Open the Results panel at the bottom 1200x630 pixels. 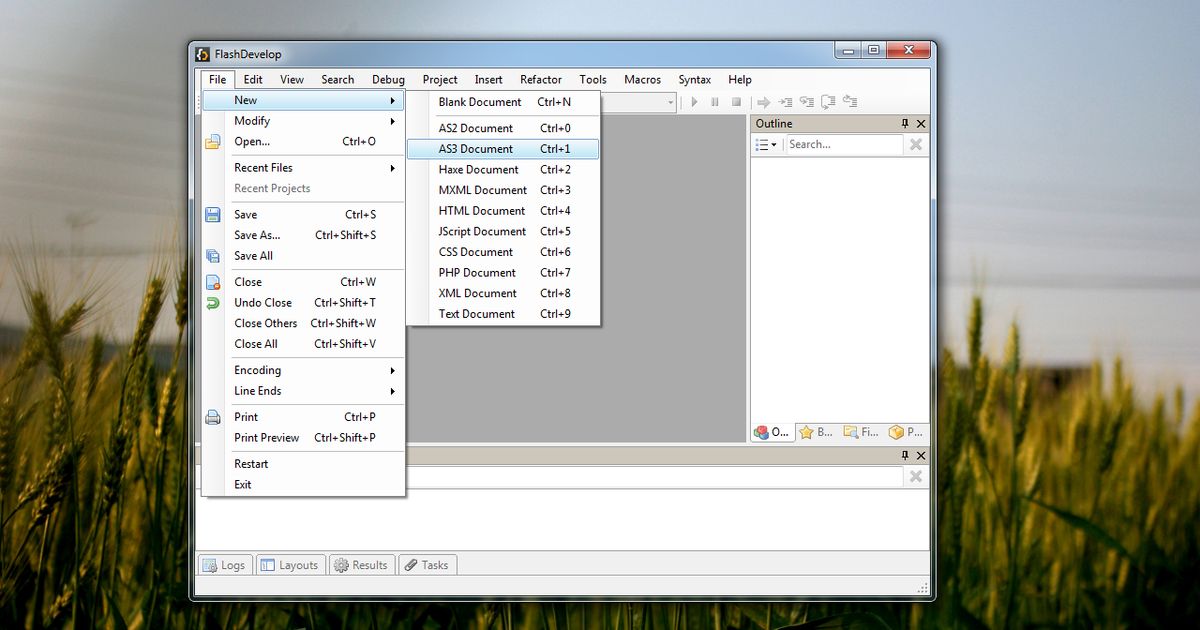[x=361, y=565]
